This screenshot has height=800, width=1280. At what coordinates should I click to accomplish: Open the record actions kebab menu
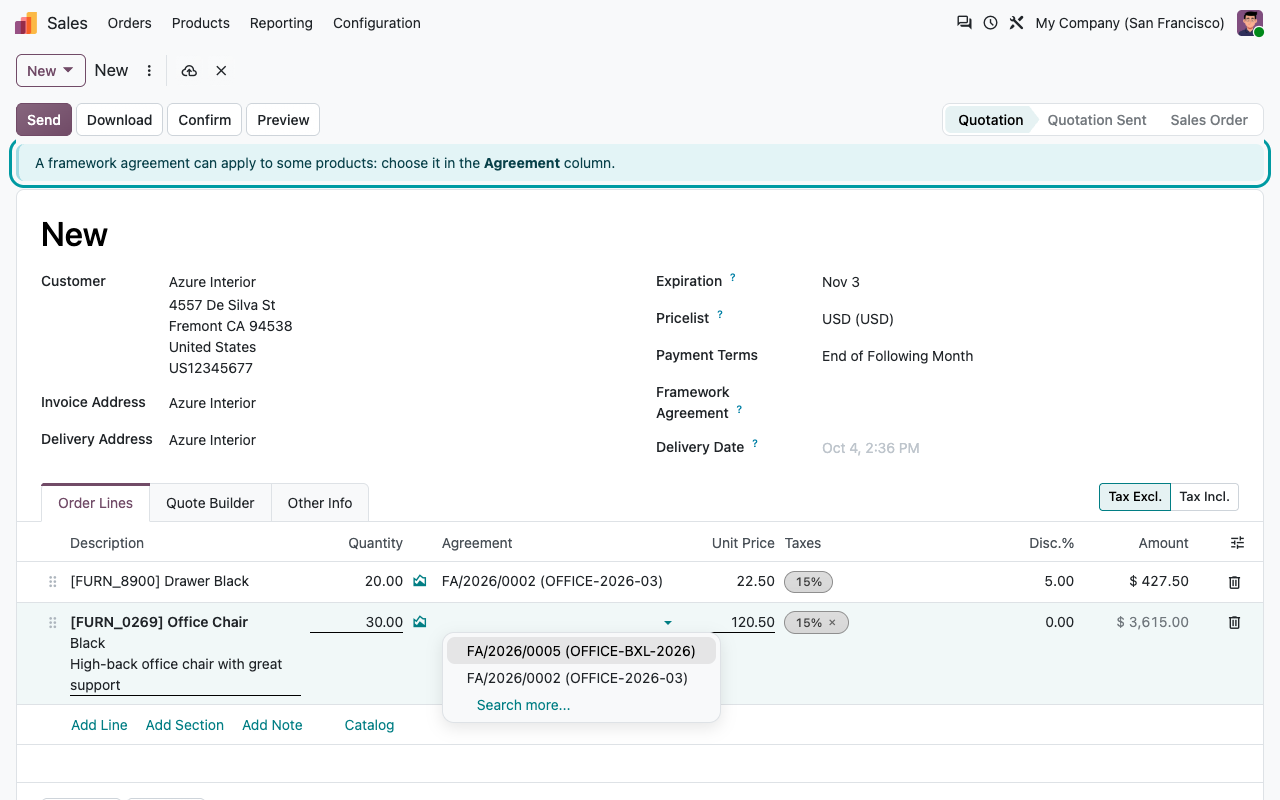pos(149,71)
